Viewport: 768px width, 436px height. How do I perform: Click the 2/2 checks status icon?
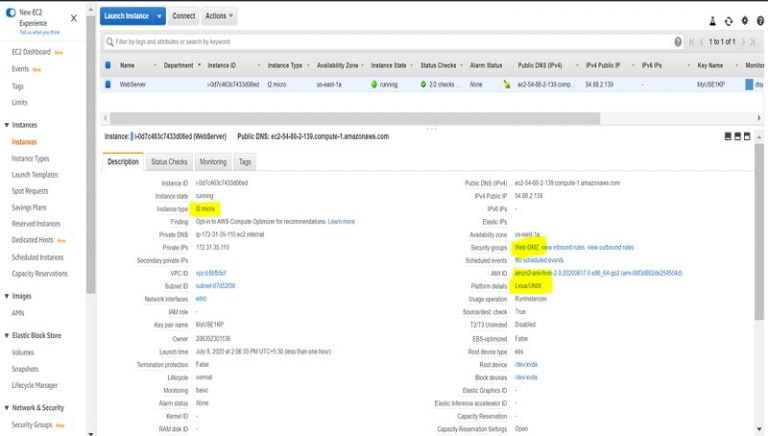point(423,84)
